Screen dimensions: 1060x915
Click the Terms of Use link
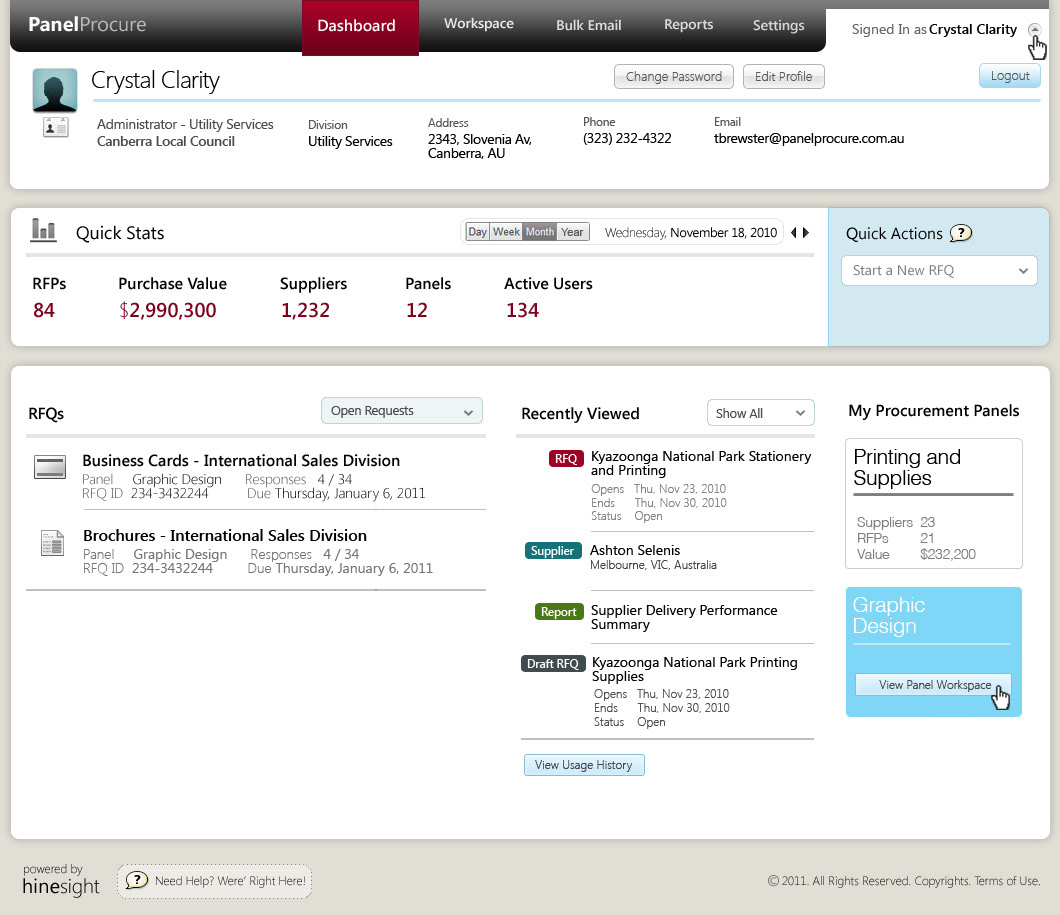coord(1007,881)
